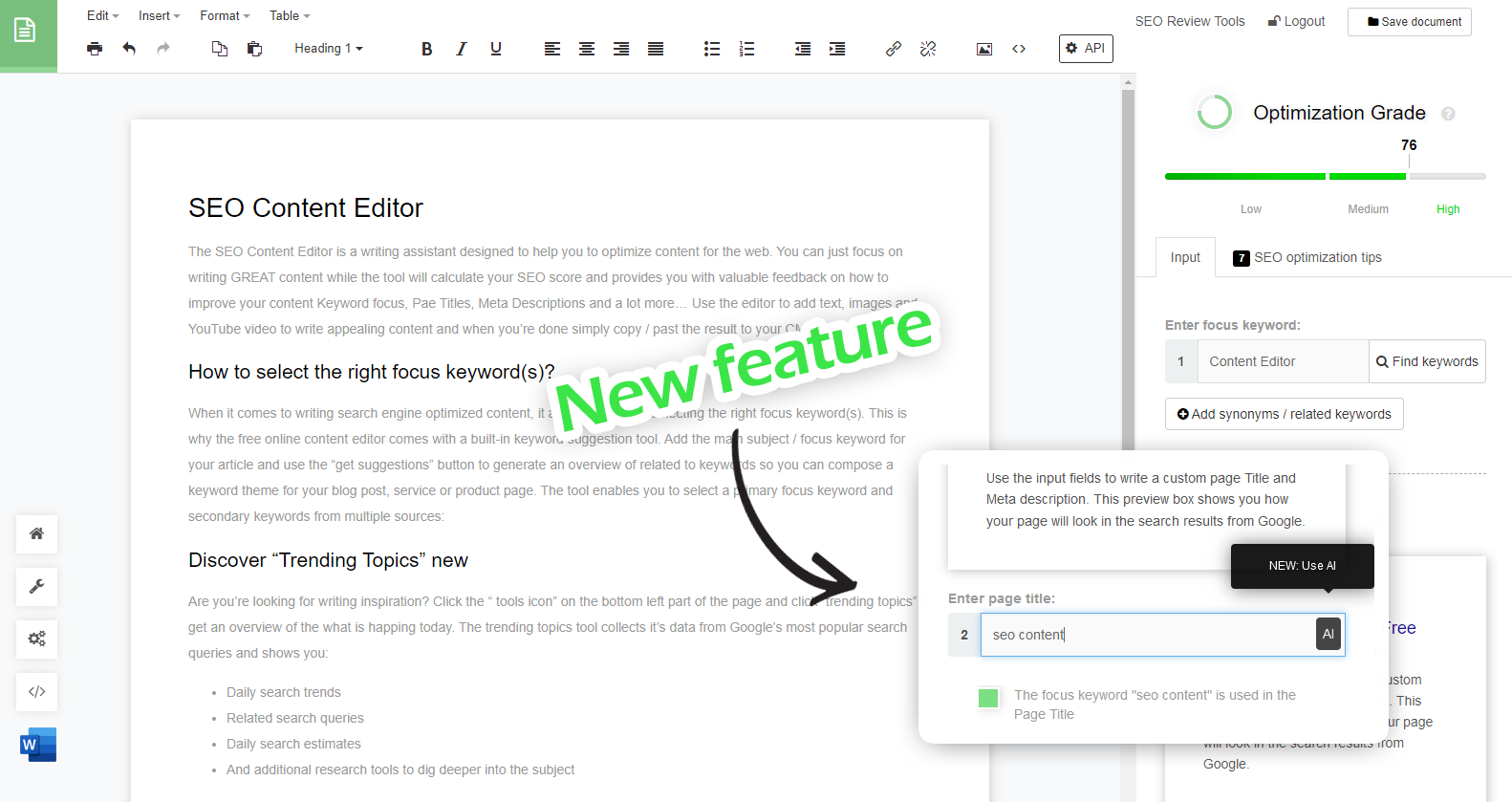Click the Medium grade label
Screen dimensions: 1512x802
pos(1368,209)
